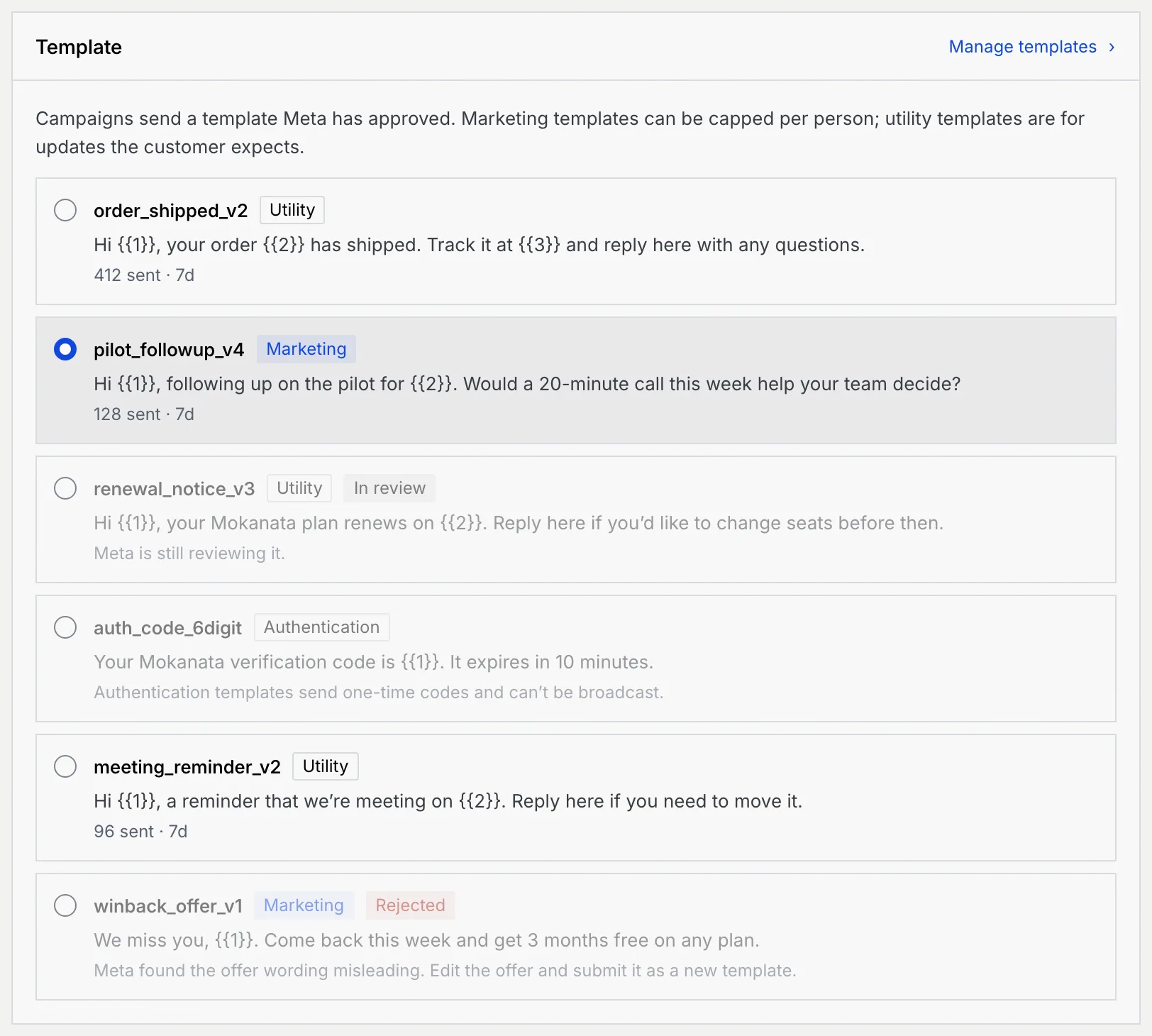Click the Rejected status badge
Screen dimensions: 1152x1036
410,905
